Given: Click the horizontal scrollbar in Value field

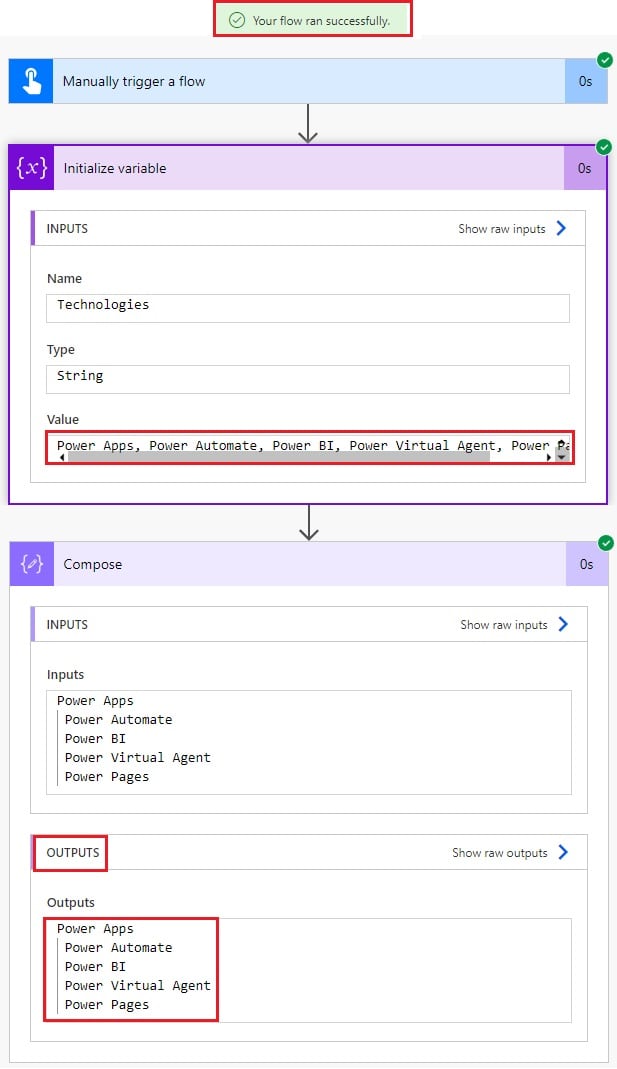Looking at the screenshot, I should point(278,457).
